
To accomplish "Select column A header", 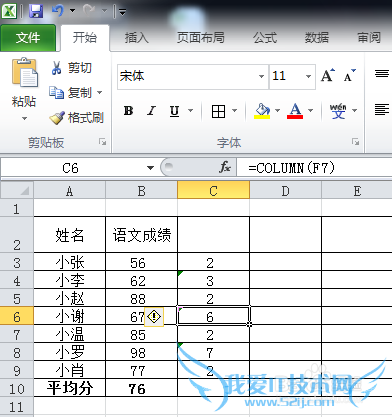I will click(x=69, y=191).
